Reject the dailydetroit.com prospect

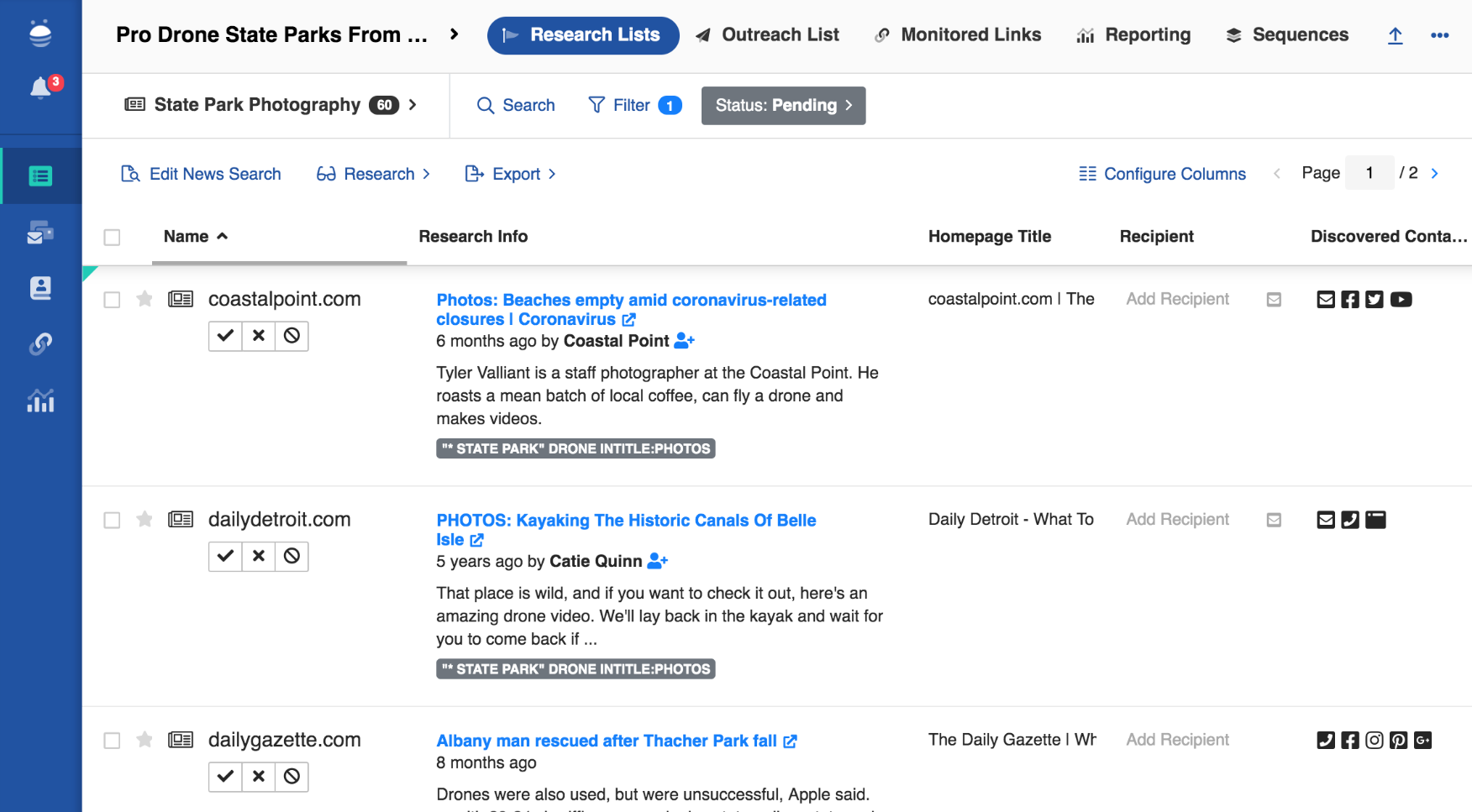click(x=259, y=556)
